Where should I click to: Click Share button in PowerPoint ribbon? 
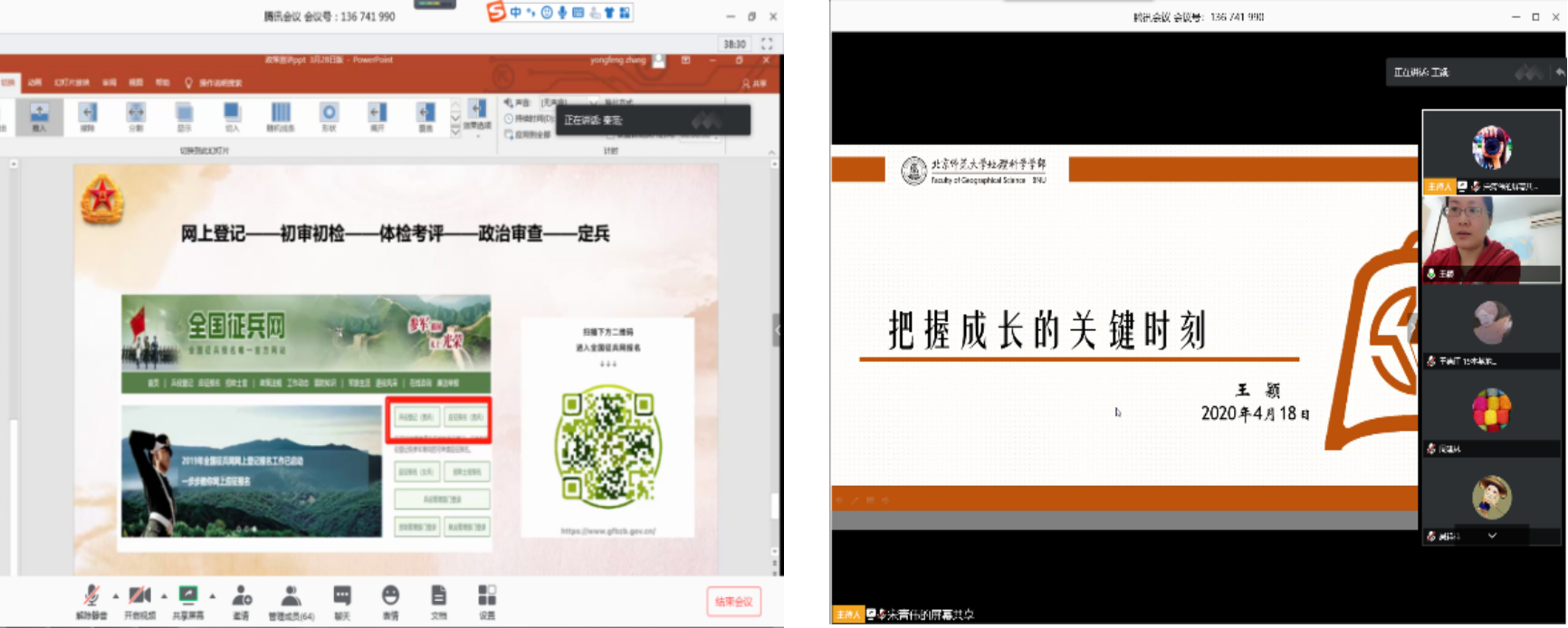754,83
